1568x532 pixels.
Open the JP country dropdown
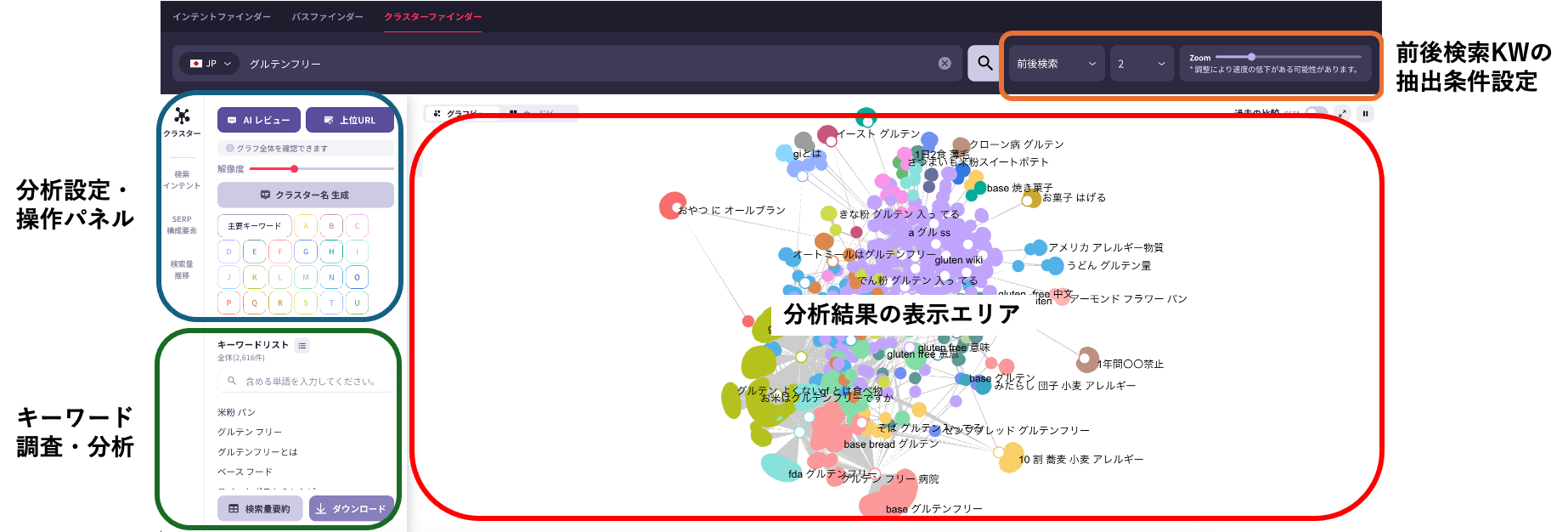pyautogui.click(x=210, y=64)
